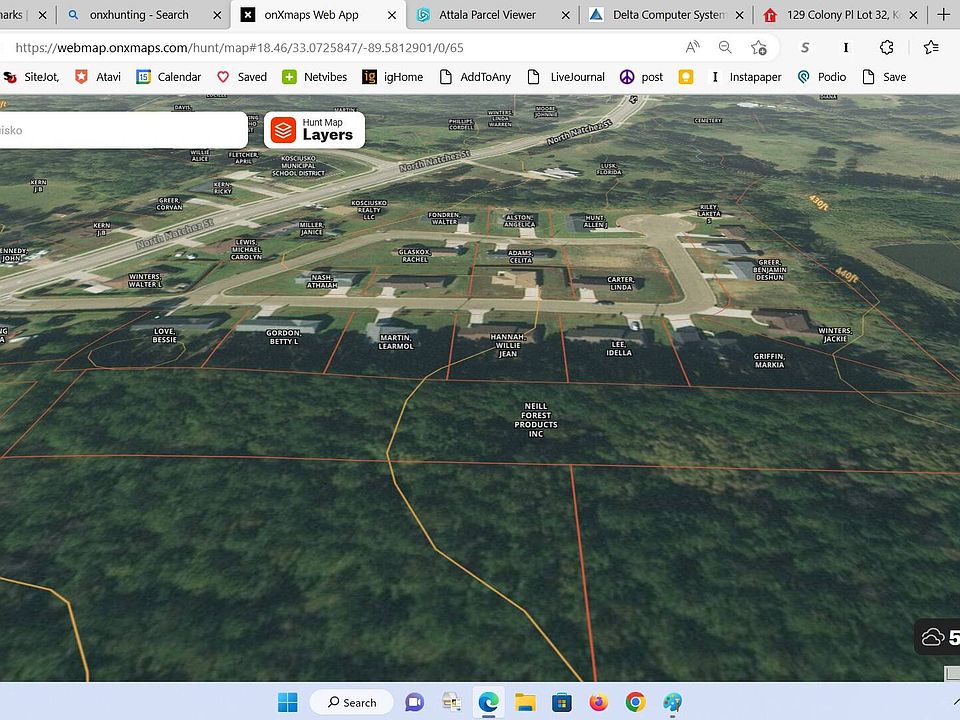The image size is (960, 720).
Task: Open the igHome bookmark
Action: 392,77
